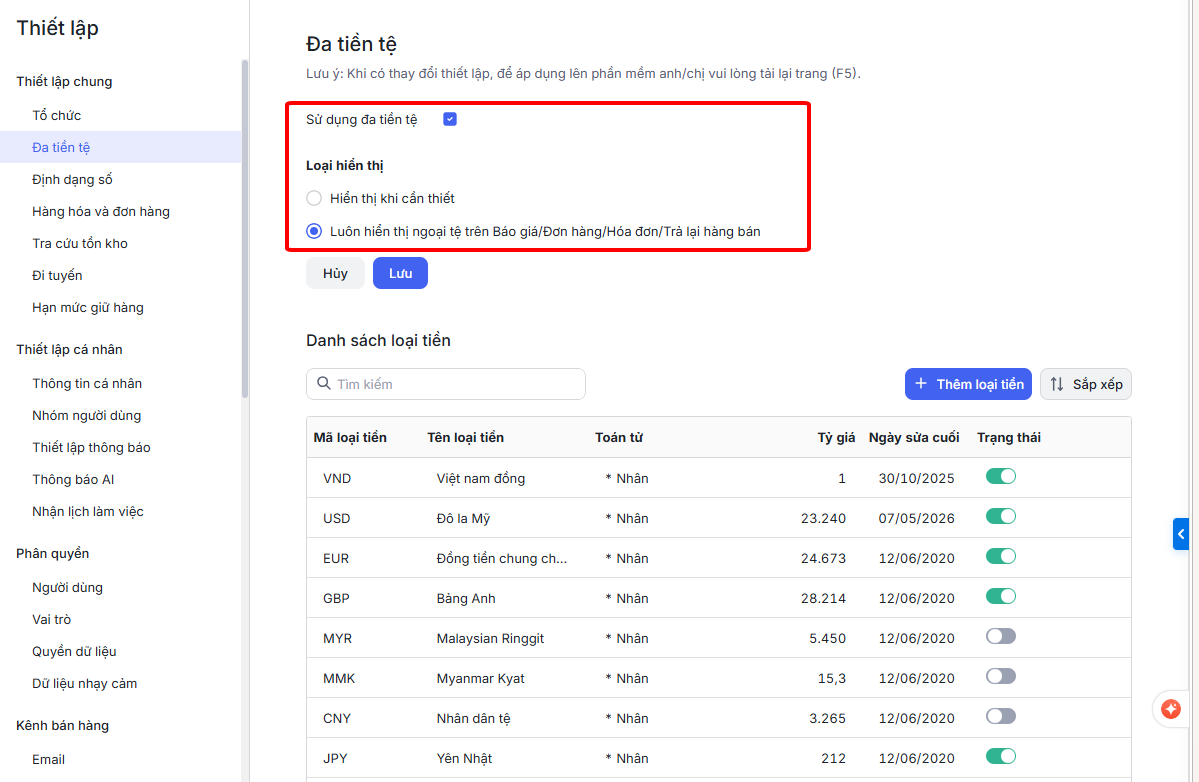The height and width of the screenshot is (782, 1199).
Task: Click Bảng Anh name cell
Action: coord(466,599)
